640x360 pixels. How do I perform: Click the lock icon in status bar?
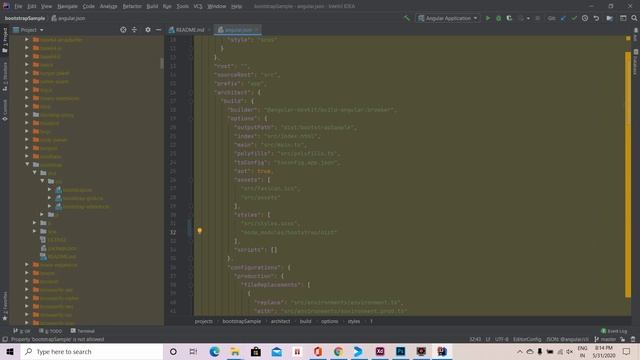(622, 339)
